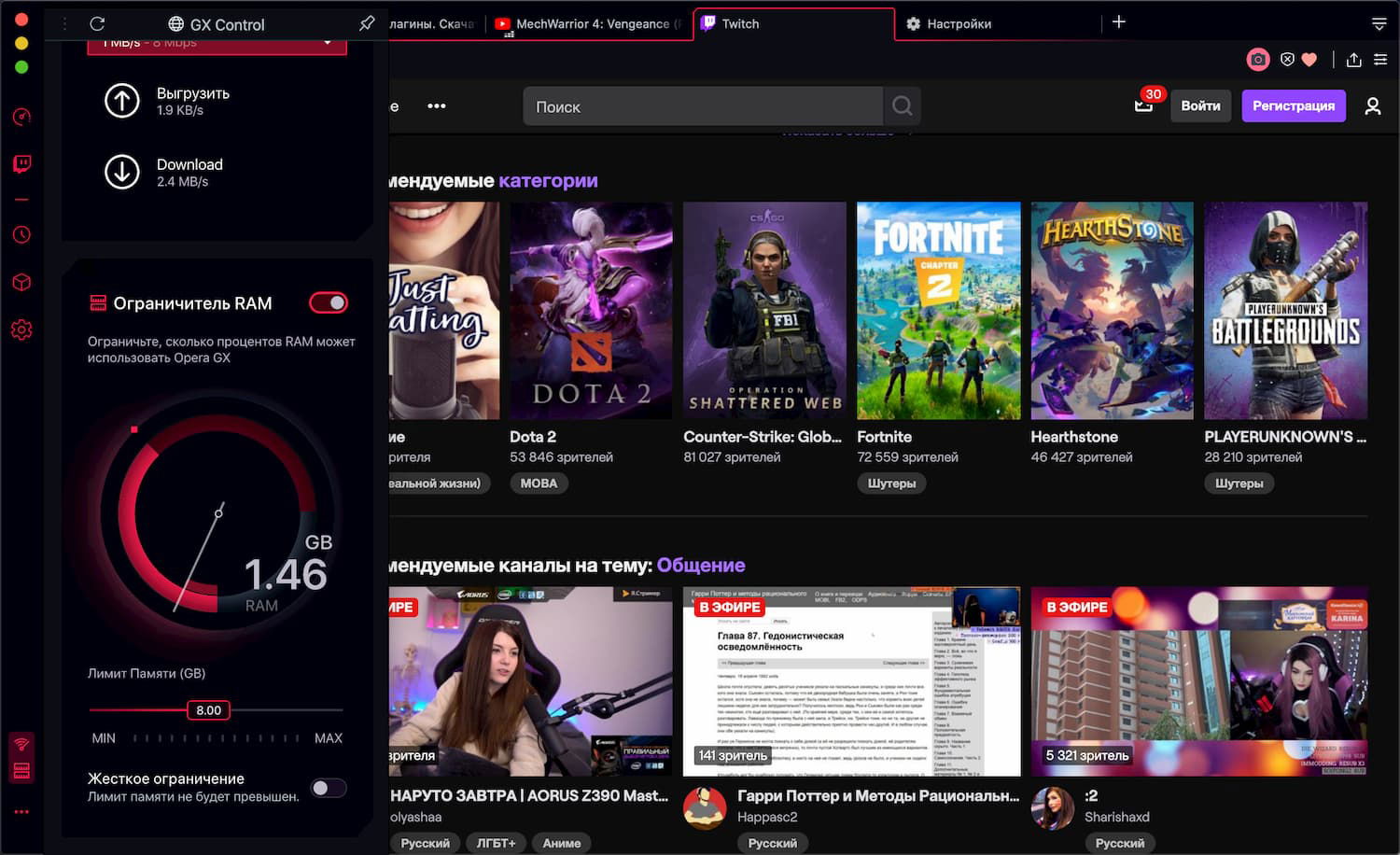The width and height of the screenshot is (1400, 855).
Task: Open the Counter-Strike category cover
Action: tap(764, 311)
